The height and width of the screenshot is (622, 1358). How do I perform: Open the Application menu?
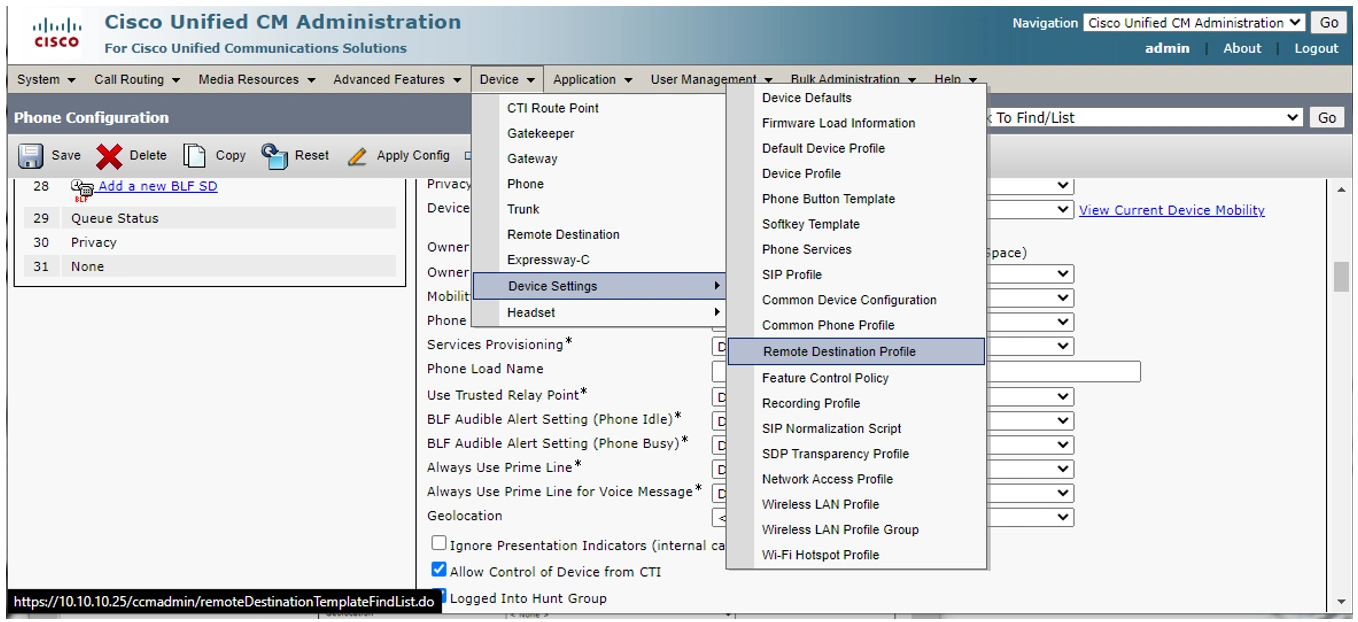[593, 79]
